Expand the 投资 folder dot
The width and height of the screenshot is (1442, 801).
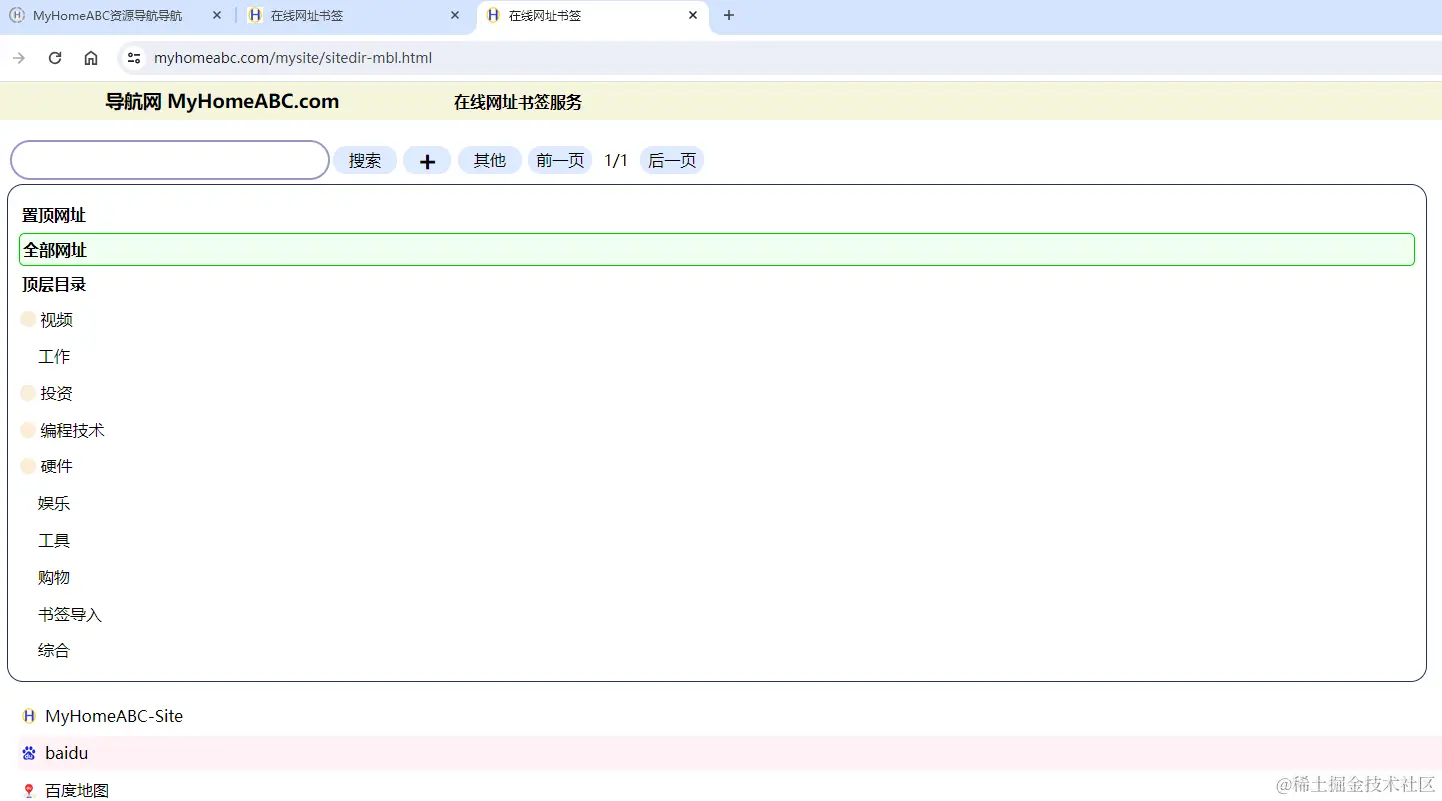(x=28, y=393)
